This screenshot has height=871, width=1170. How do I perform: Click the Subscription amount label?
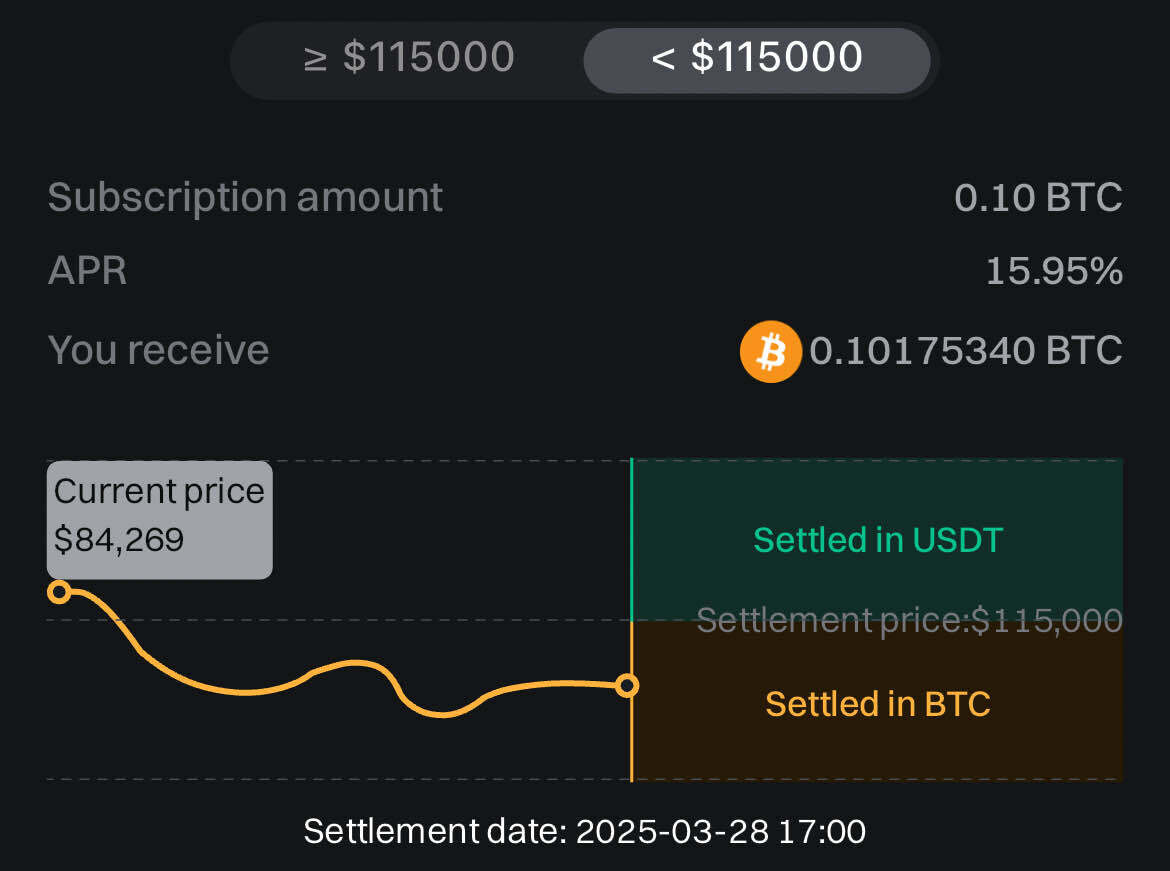point(245,197)
